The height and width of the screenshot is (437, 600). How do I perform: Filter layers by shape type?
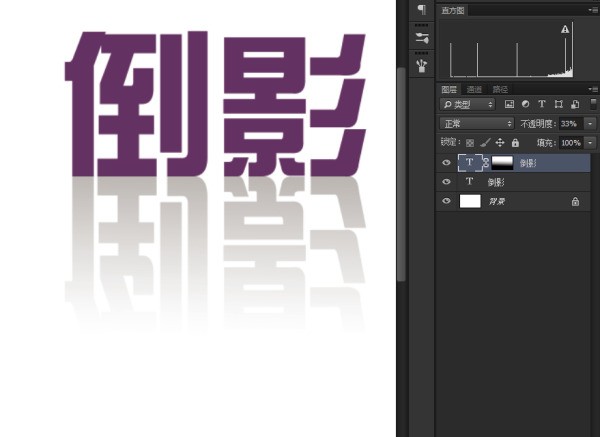pos(557,104)
